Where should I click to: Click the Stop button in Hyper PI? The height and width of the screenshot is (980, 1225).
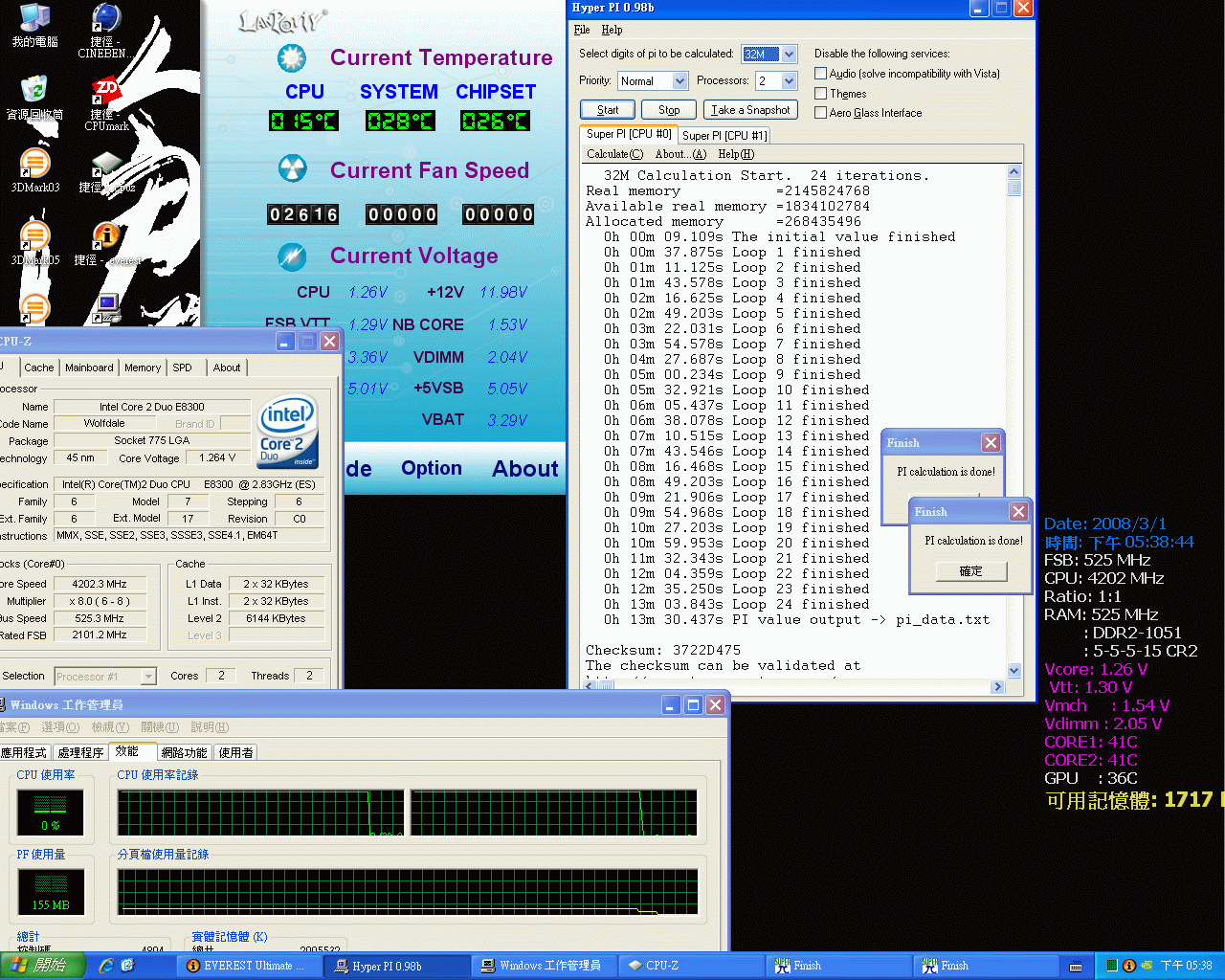pyautogui.click(x=669, y=110)
